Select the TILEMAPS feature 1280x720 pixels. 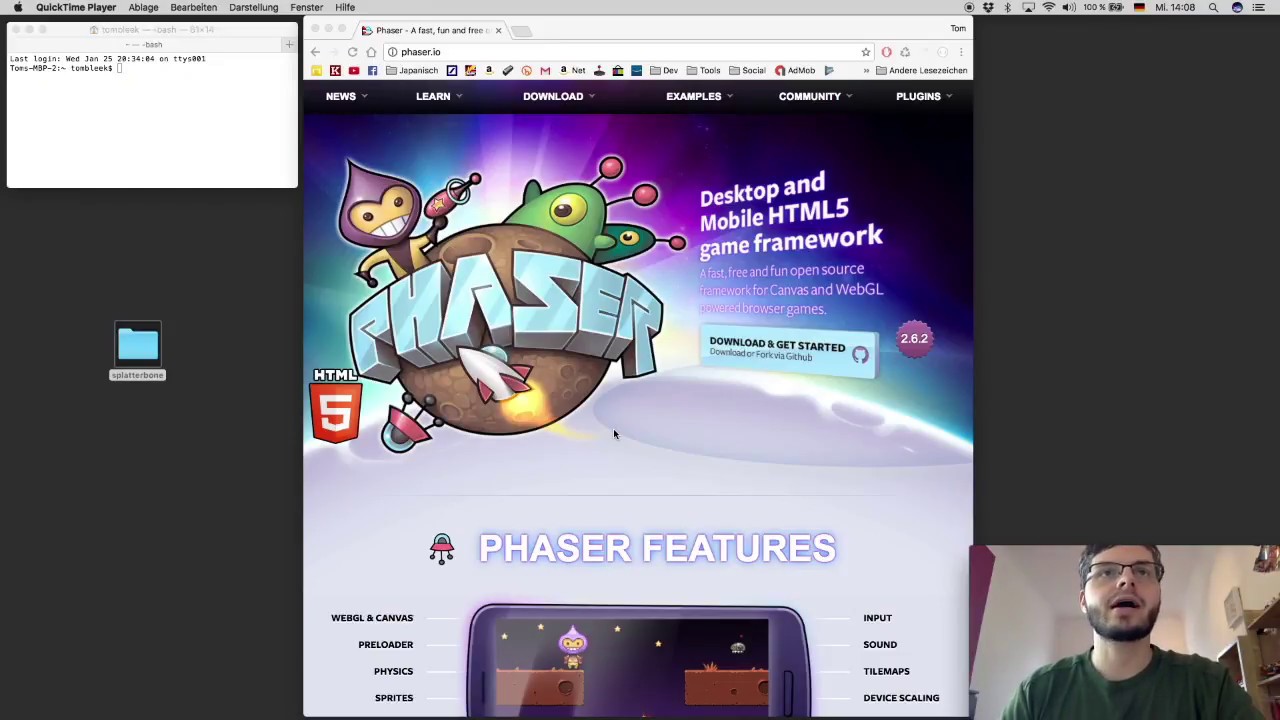(x=886, y=671)
